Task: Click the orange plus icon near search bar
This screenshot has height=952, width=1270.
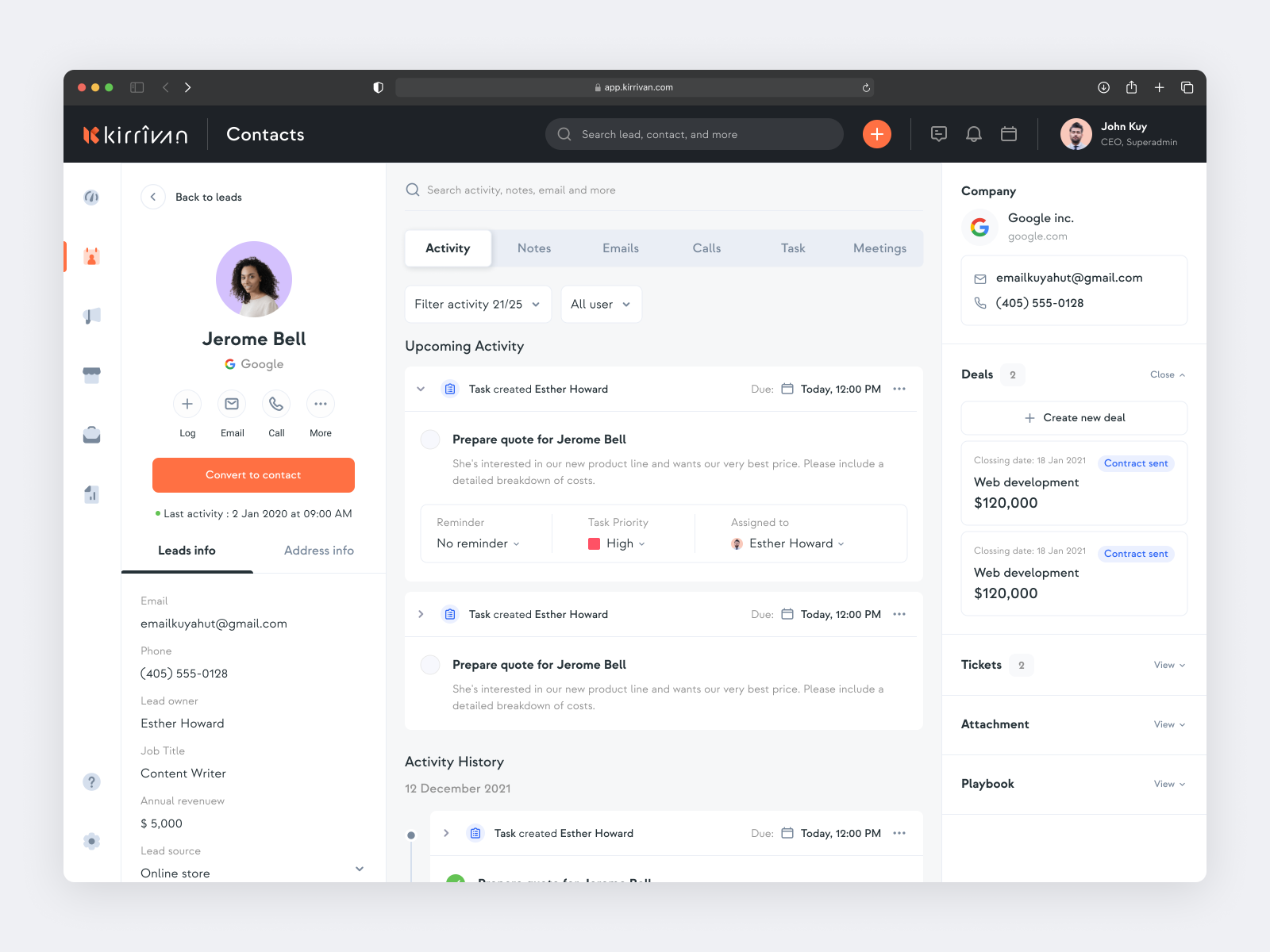Action: point(876,133)
